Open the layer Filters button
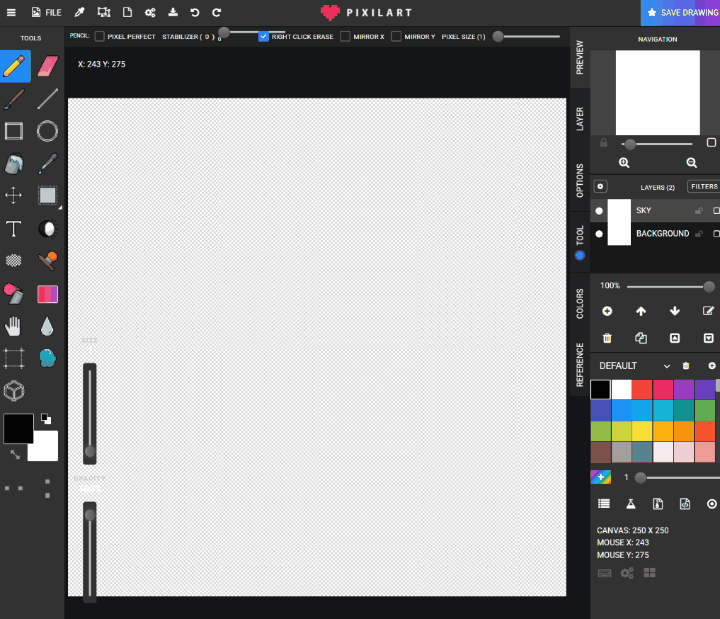This screenshot has height=619, width=720. [x=703, y=186]
